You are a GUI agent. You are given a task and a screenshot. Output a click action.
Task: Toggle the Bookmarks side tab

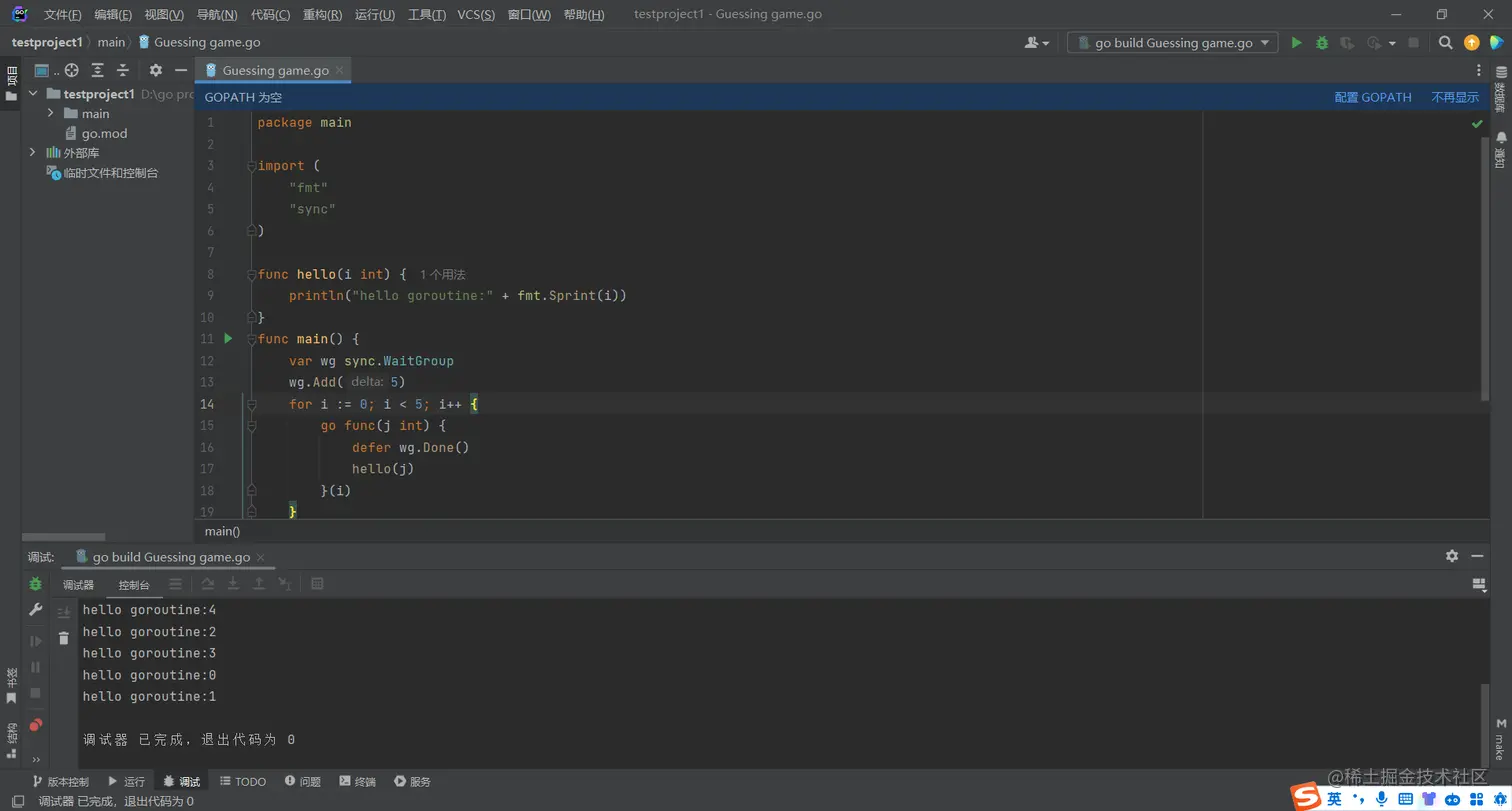click(11, 686)
